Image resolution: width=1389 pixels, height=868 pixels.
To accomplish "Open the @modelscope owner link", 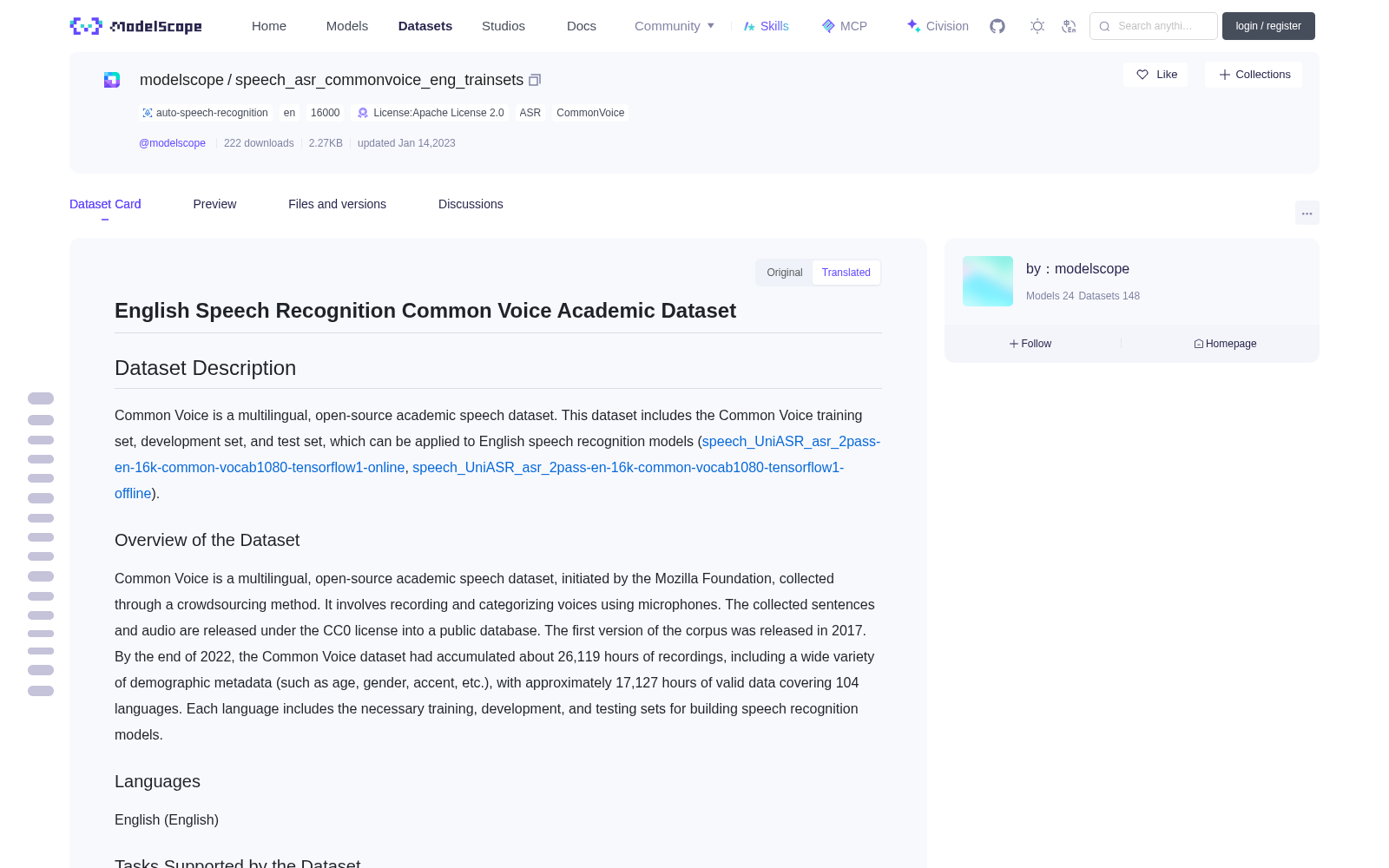I will [172, 143].
